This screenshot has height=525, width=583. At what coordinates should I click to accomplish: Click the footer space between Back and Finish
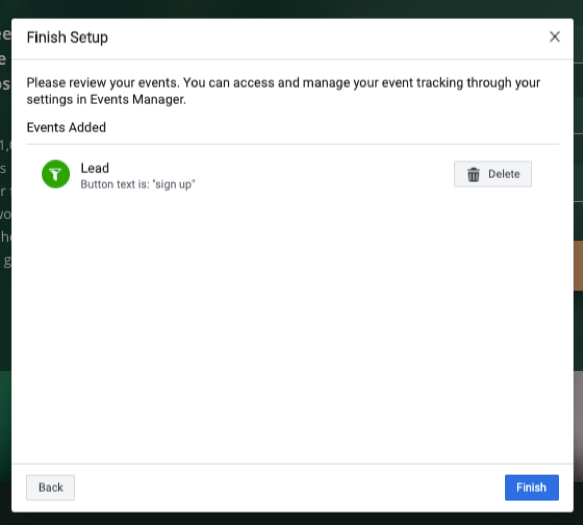click(x=290, y=487)
